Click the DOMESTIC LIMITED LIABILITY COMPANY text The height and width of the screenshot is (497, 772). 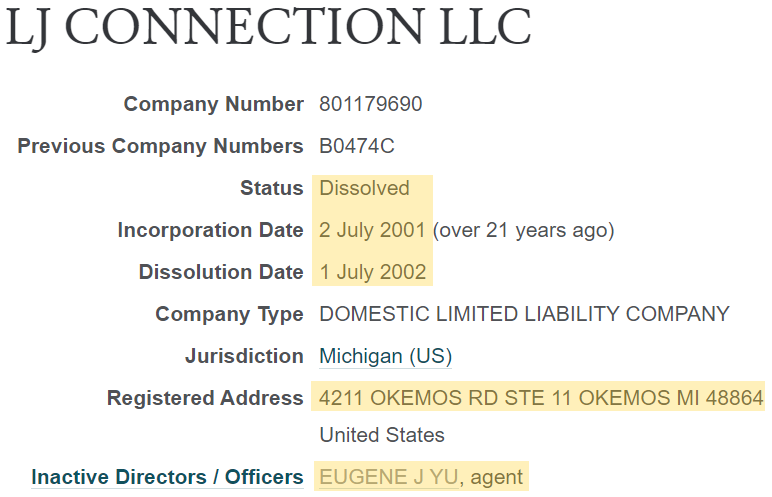(524, 314)
